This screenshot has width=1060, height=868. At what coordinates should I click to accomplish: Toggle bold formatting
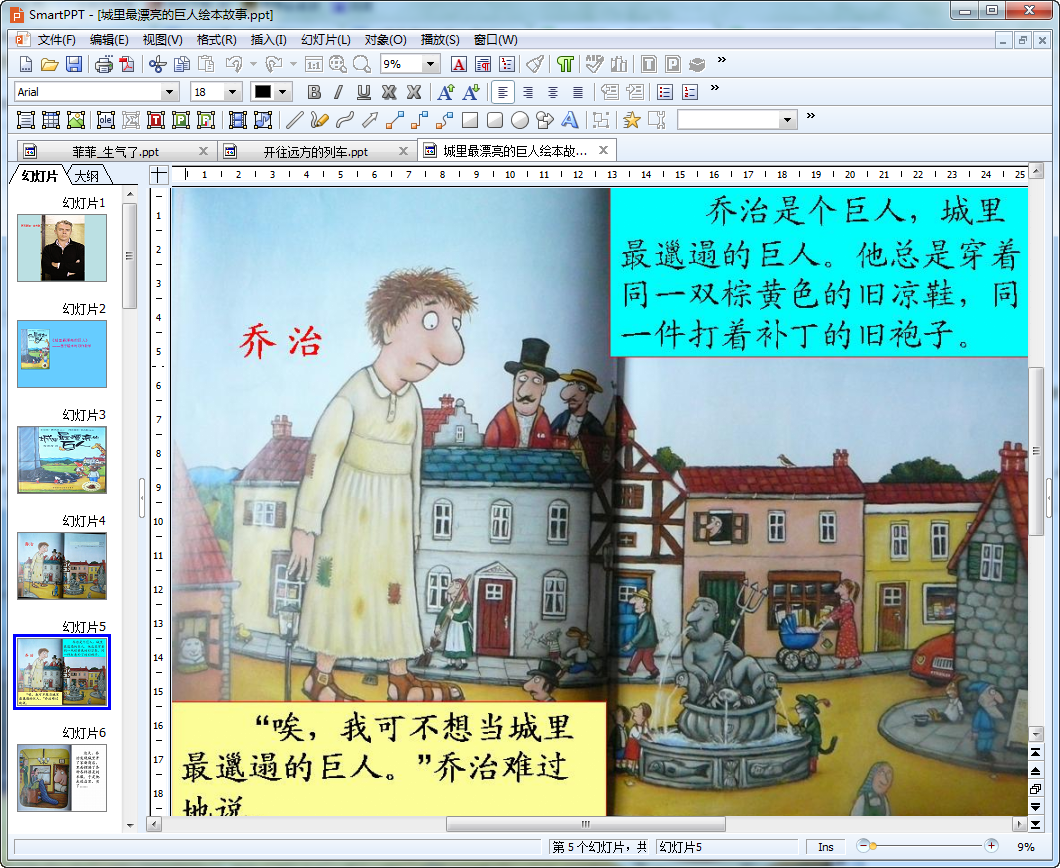coord(314,92)
